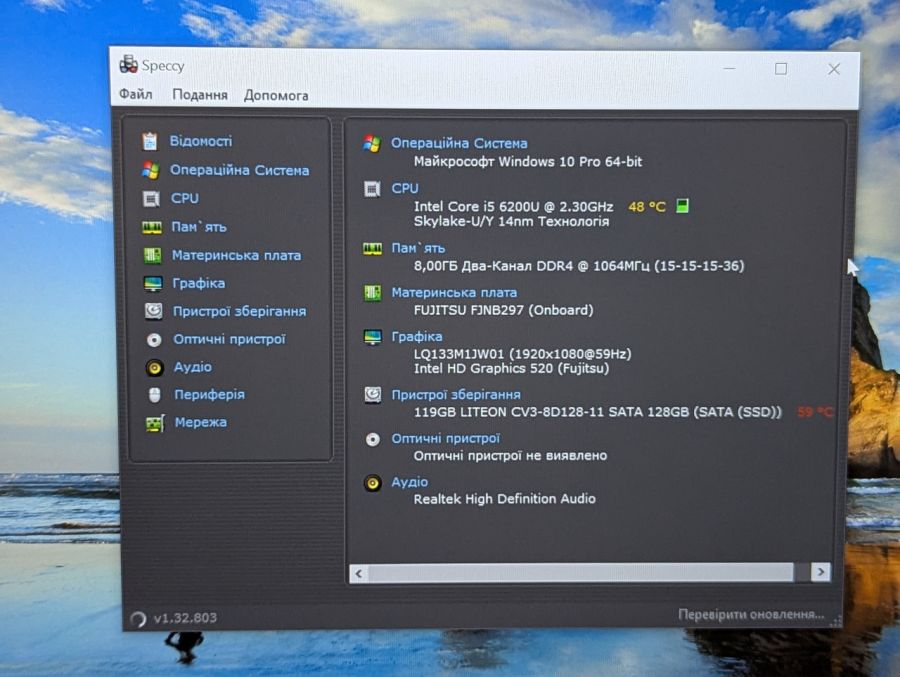Click the Windows flag icon in sidebar
900x677 pixels.
pos(150,170)
